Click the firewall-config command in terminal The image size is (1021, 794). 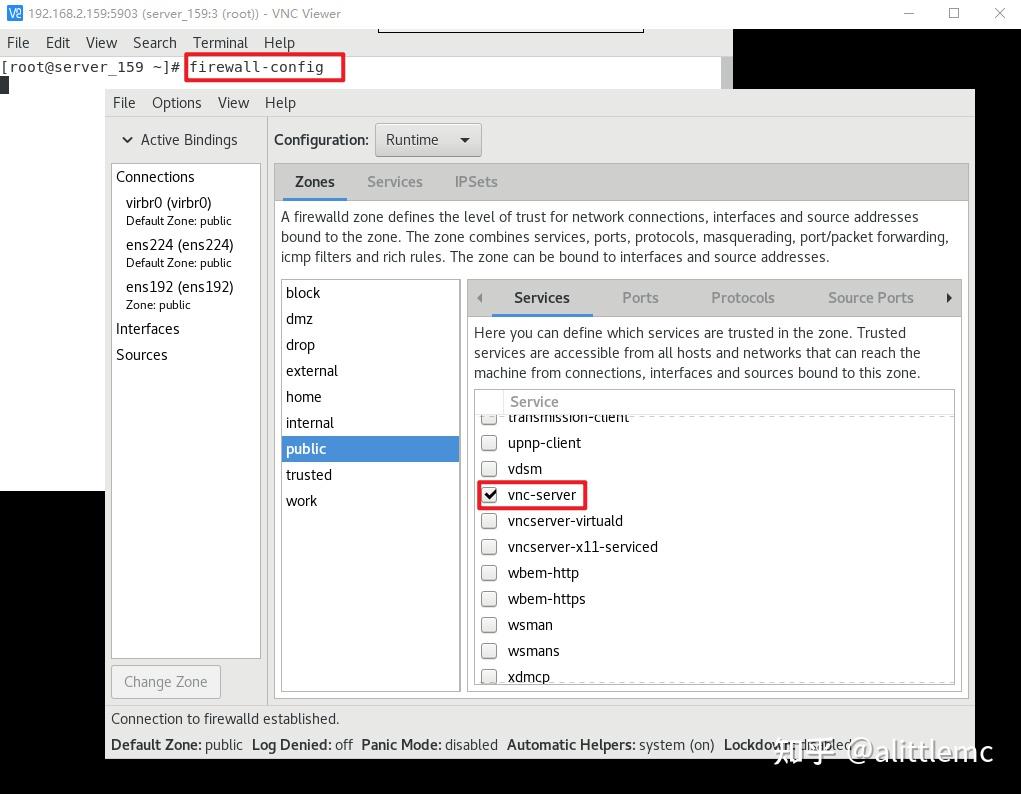pos(257,67)
